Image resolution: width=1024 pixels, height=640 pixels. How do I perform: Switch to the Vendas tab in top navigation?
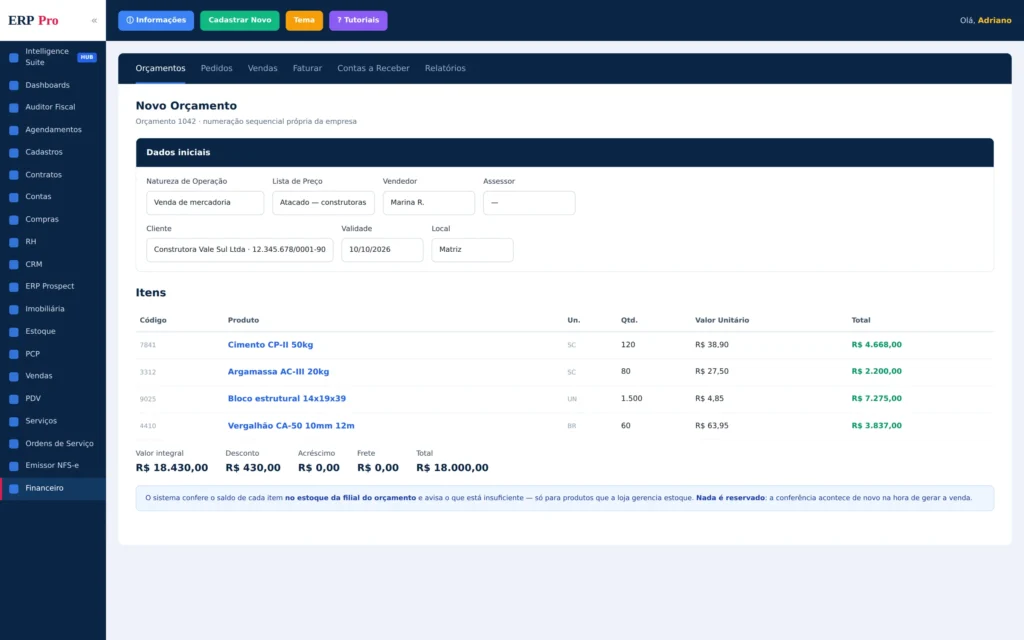point(263,68)
